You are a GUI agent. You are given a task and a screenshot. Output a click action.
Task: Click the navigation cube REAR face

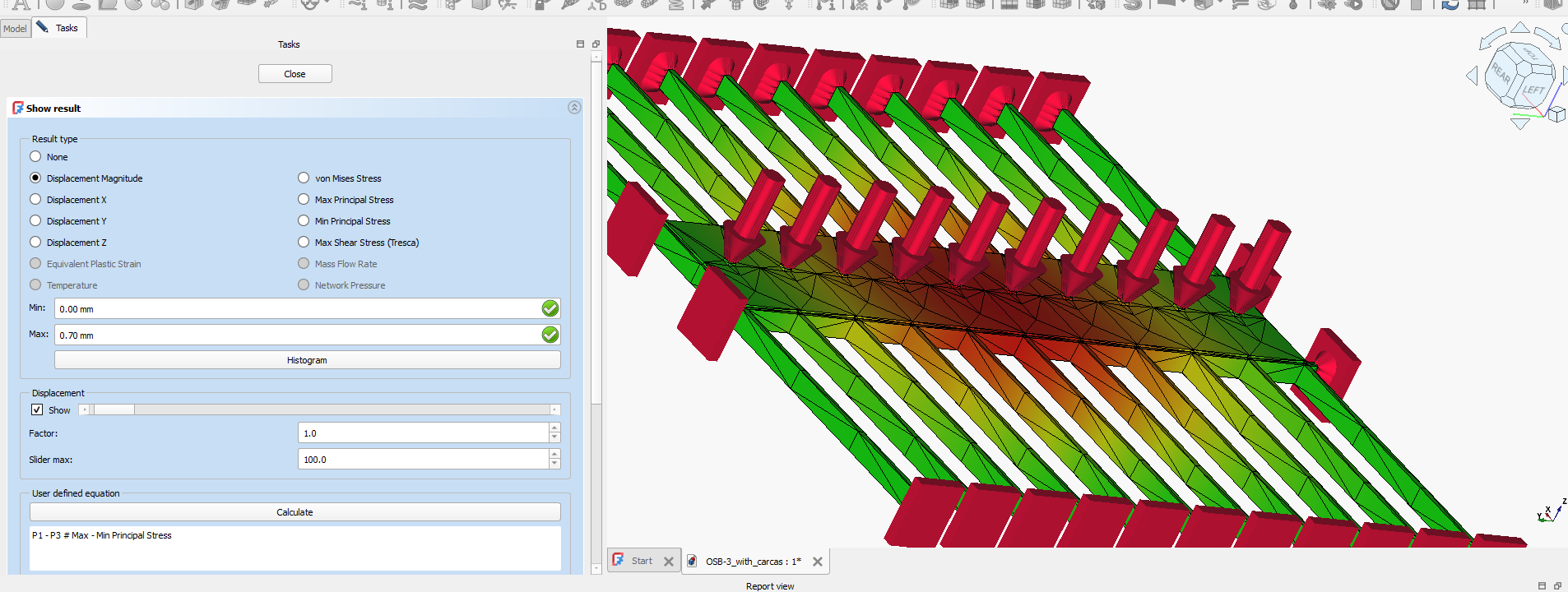(1501, 74)
